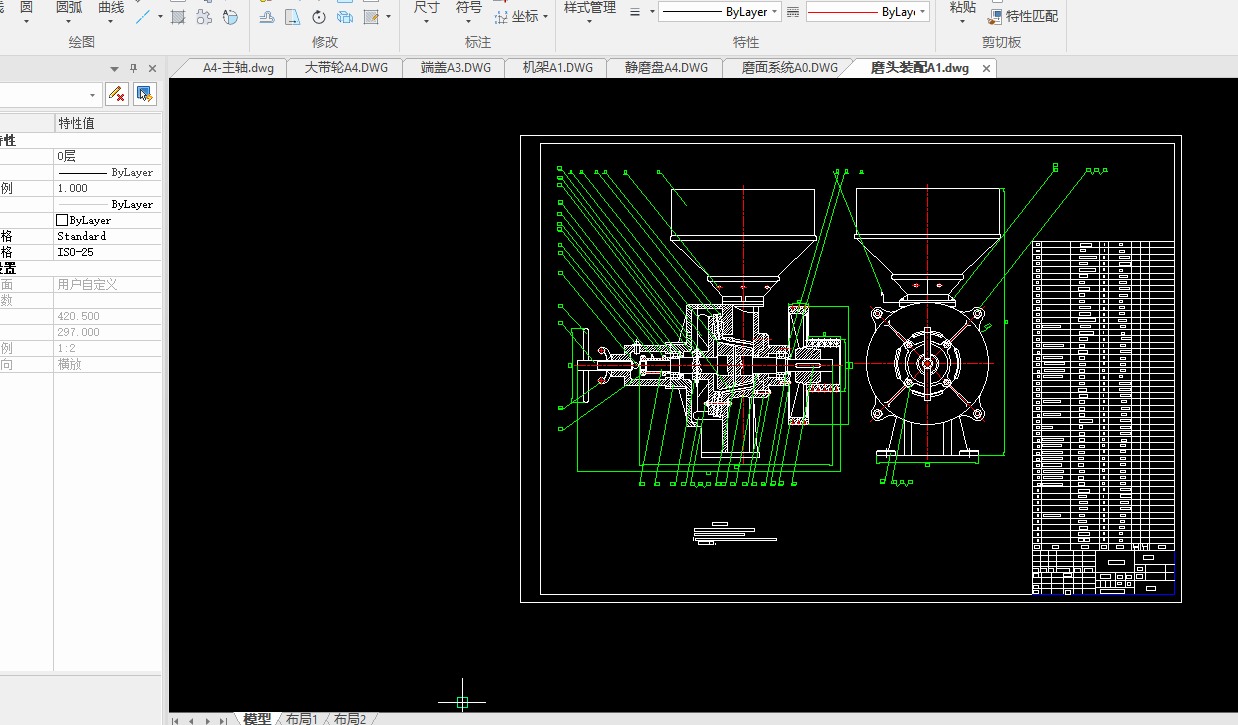Select the line tool in 绘图 group

point(145,17)
